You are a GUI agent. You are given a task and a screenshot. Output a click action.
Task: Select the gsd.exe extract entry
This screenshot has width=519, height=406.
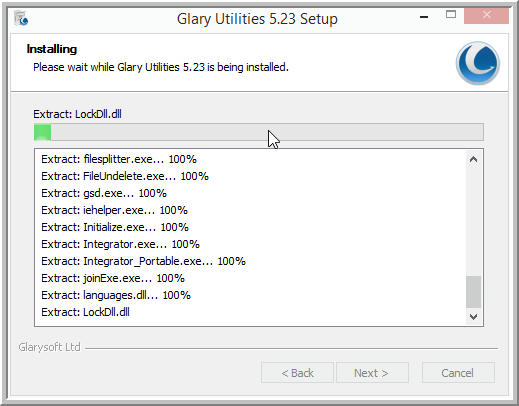click(104, 193)
